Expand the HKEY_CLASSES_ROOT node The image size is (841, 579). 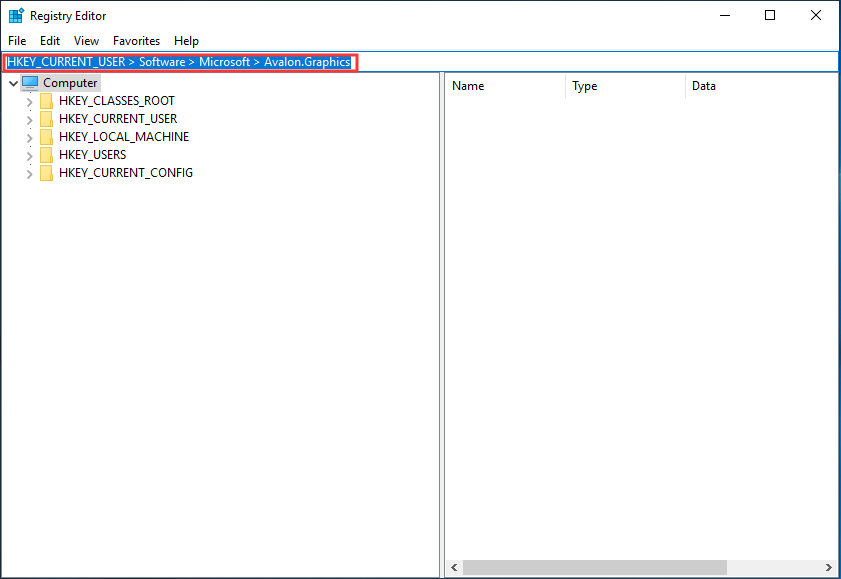click(x=29, y=100)
